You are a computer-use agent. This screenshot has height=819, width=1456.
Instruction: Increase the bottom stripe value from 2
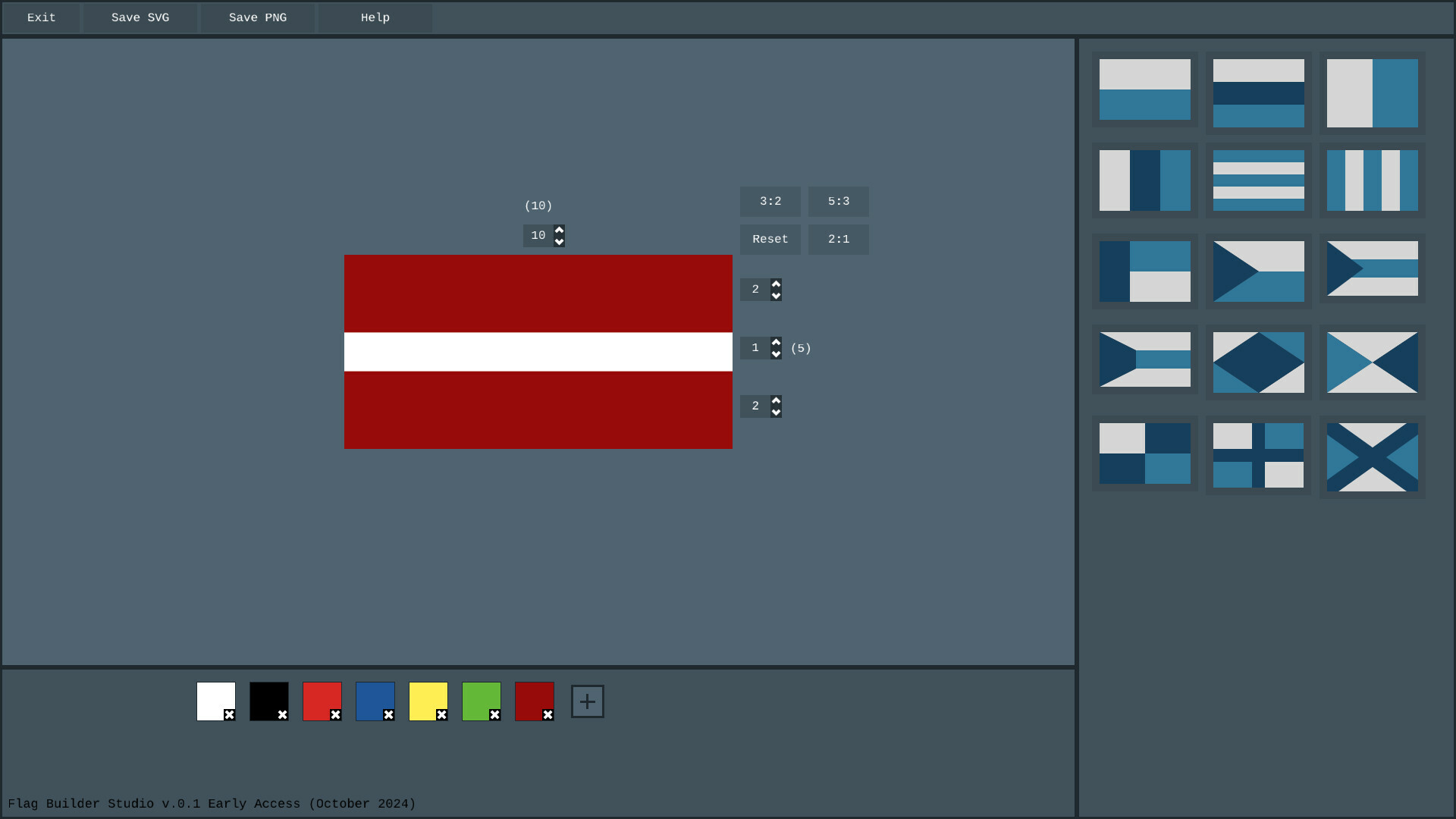pyautogui.click(x=774, y=400)
